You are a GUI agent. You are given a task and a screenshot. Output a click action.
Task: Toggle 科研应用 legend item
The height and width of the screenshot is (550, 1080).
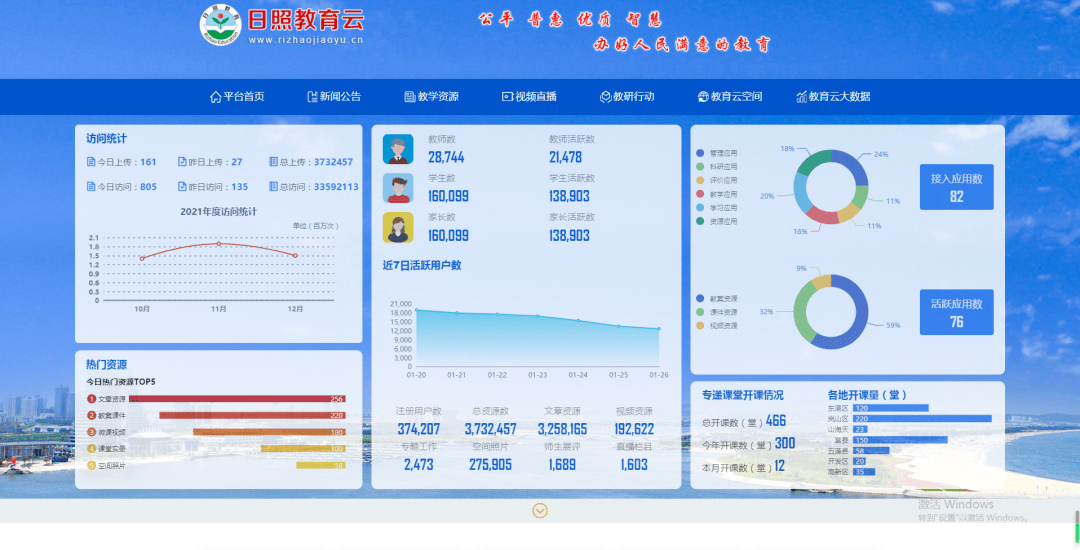(717, 167)
